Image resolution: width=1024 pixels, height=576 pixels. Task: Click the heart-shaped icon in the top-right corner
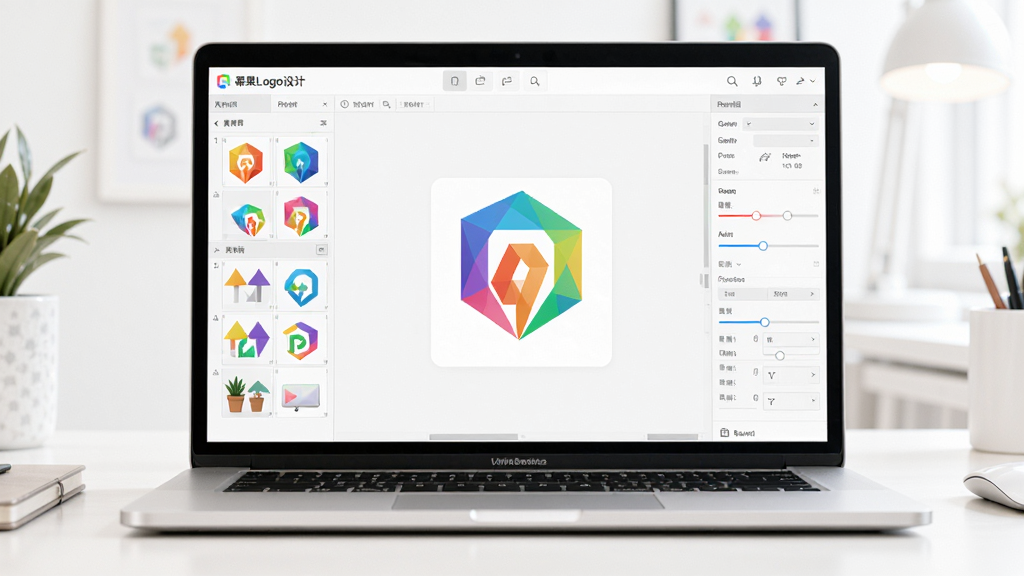tap(781, 81)
